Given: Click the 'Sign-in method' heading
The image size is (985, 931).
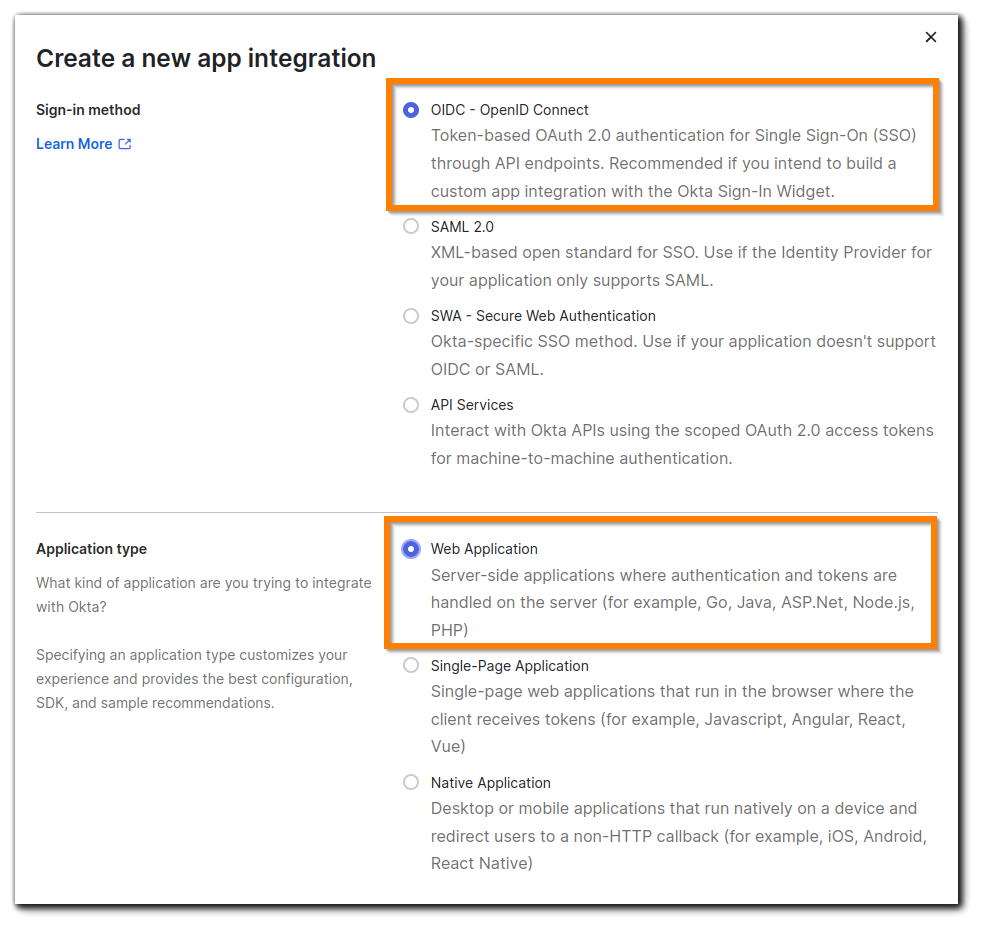Looking at the screenshot, I should pos(88,110).
